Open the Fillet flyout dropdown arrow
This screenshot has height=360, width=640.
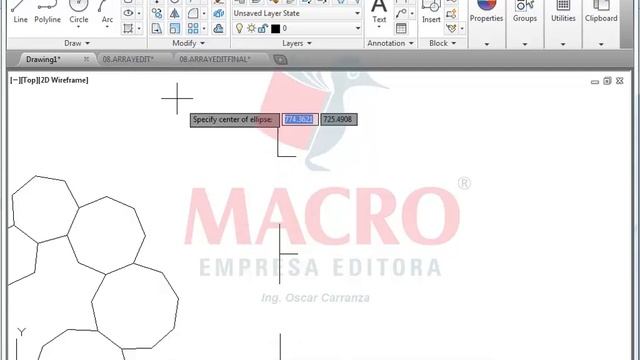tap(204, 13)
